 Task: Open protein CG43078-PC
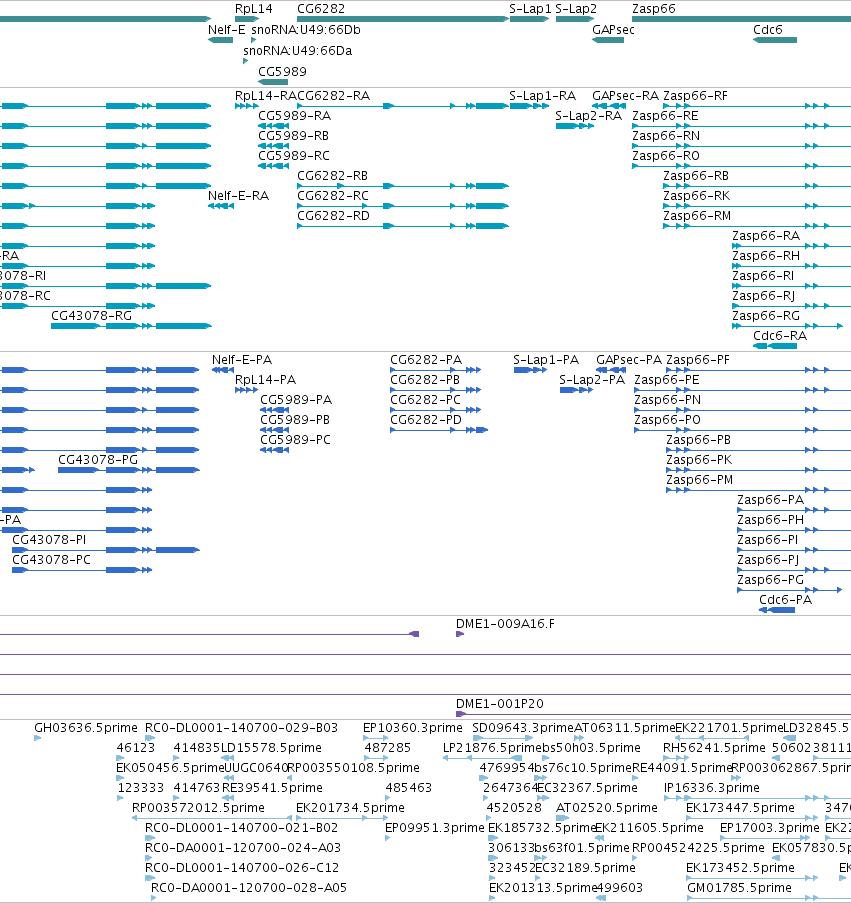pyautogui.click(x=51, y=560)
